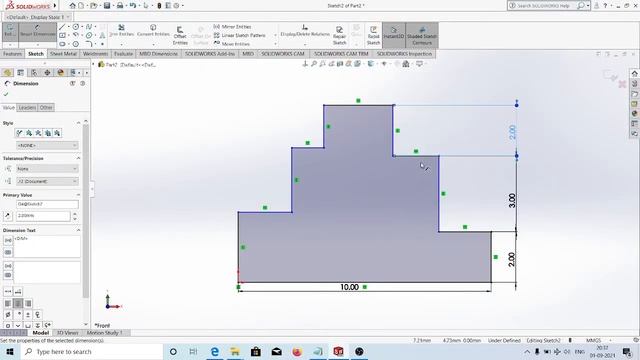Select the Circle sketch tool
Screen dimensions: 640x360
tap(76, 27)
